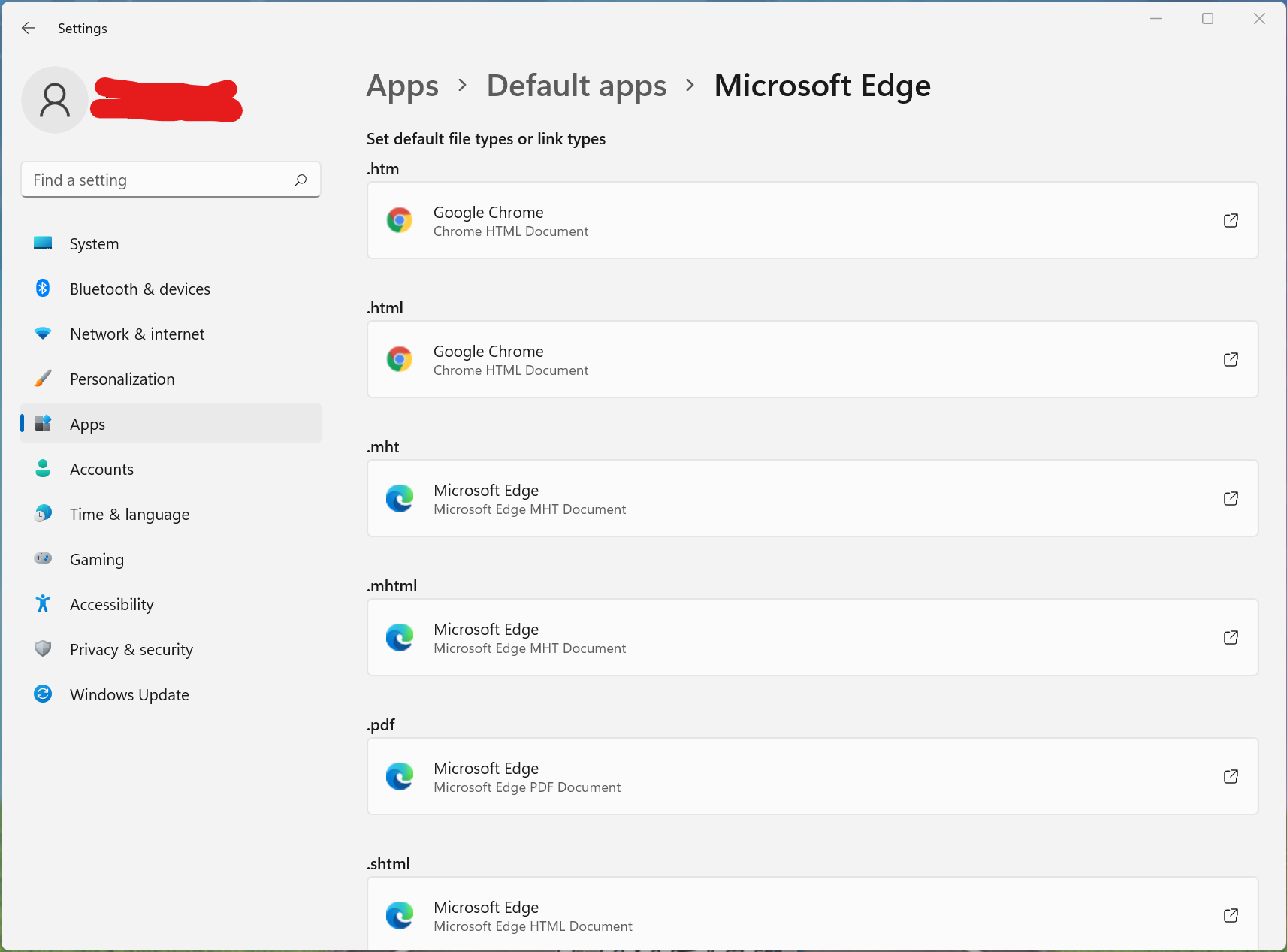This screenshot has height=952, width=1287.
Task: Minimize the Settings window
Action: click(1156, 19)
